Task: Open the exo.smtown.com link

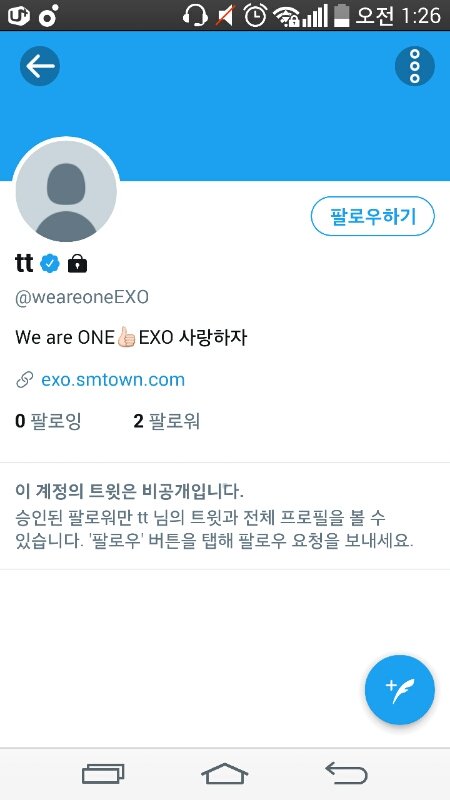Action: [x=113, y=380]
